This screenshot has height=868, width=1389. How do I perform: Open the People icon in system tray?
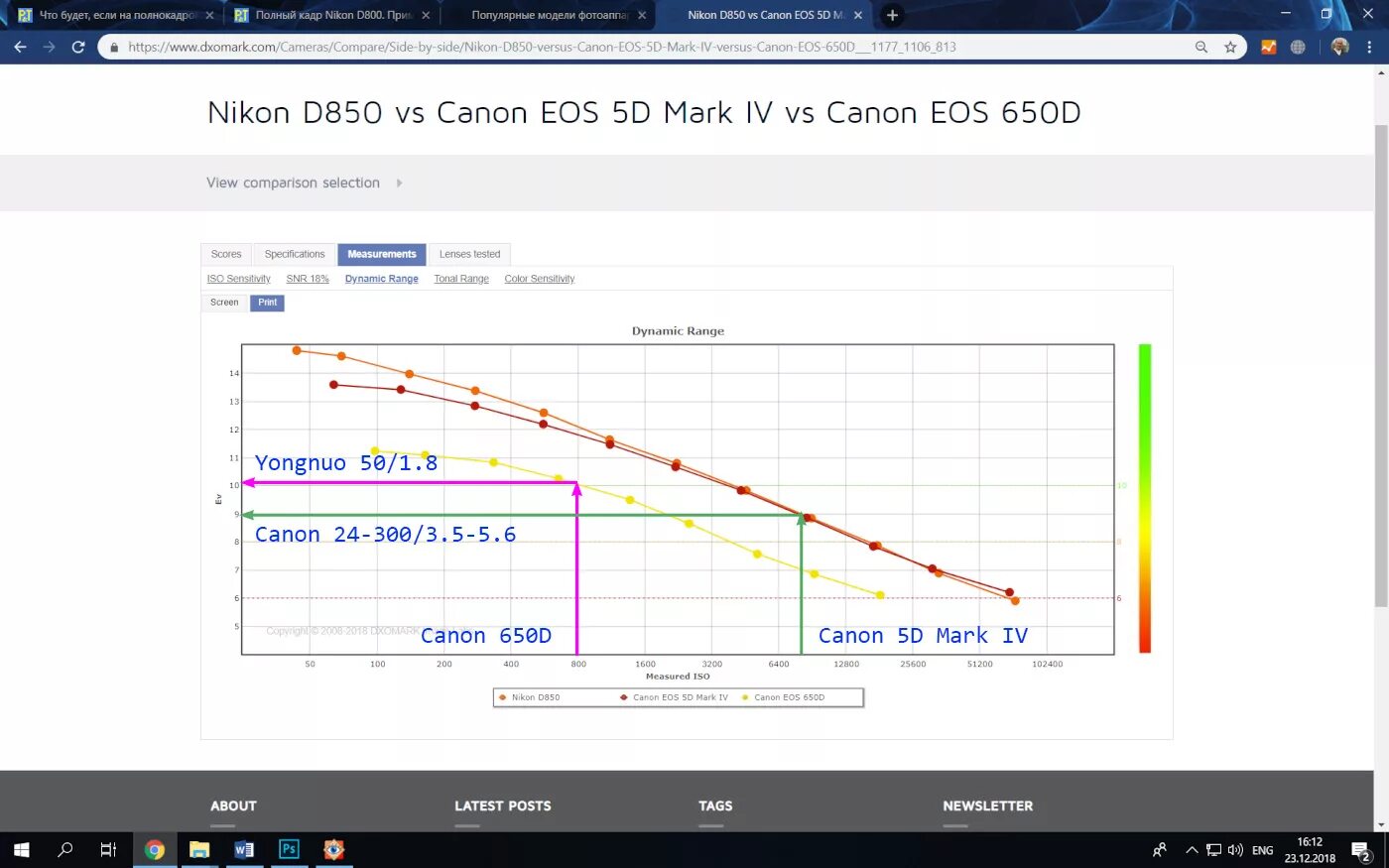pos(1159,850)
